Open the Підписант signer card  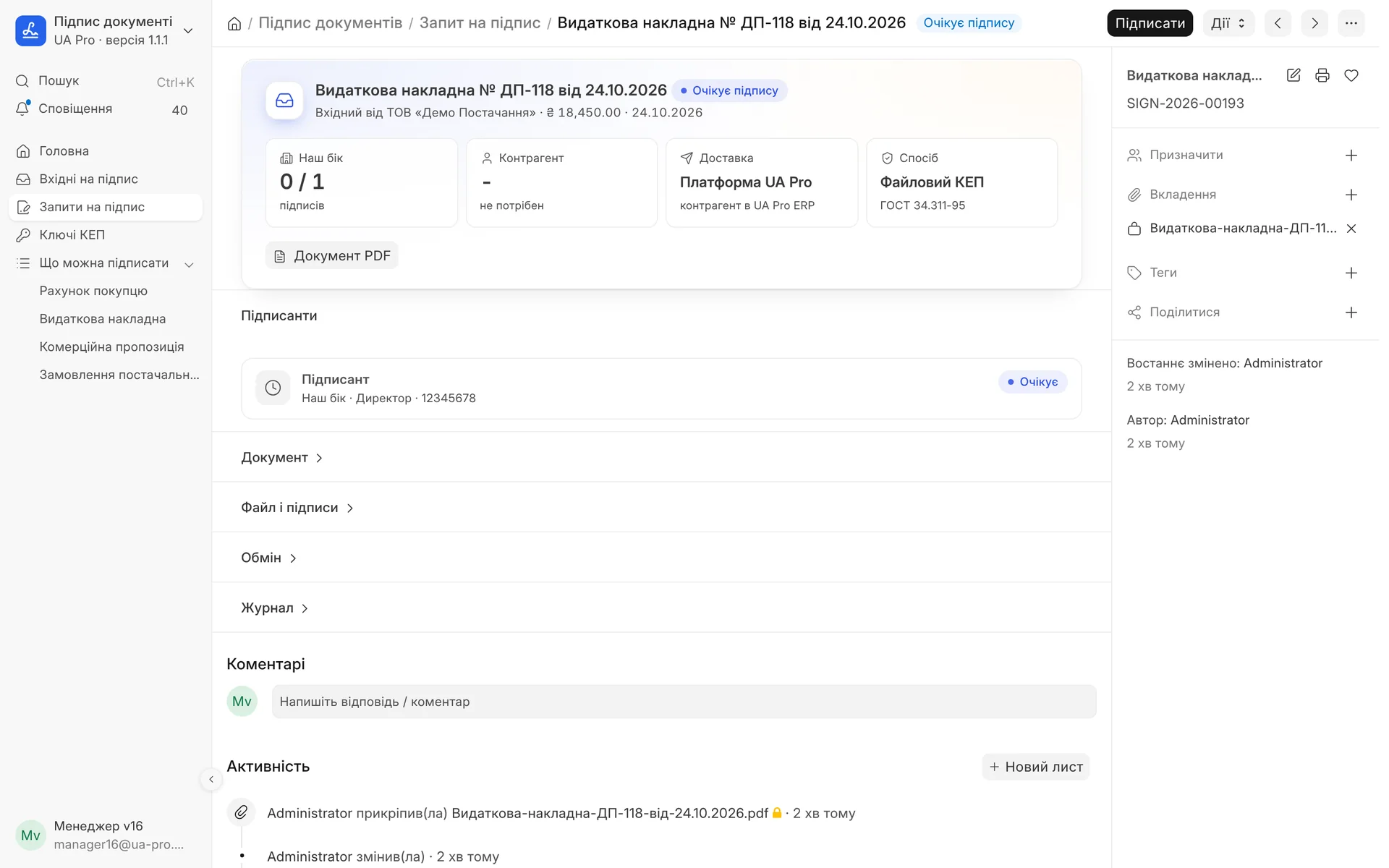[661, 388]
